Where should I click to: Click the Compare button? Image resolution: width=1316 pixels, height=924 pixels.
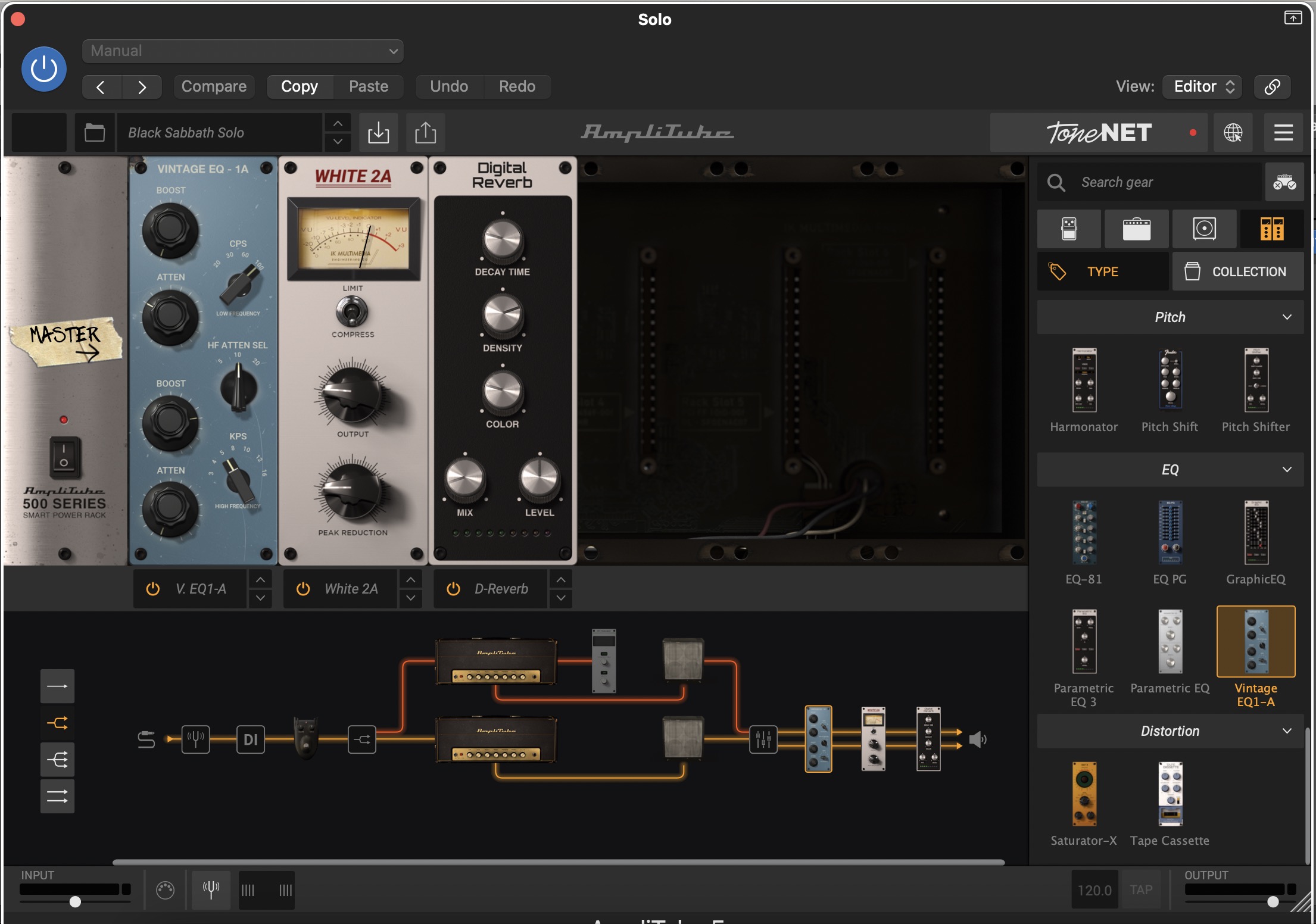[214, 86]
